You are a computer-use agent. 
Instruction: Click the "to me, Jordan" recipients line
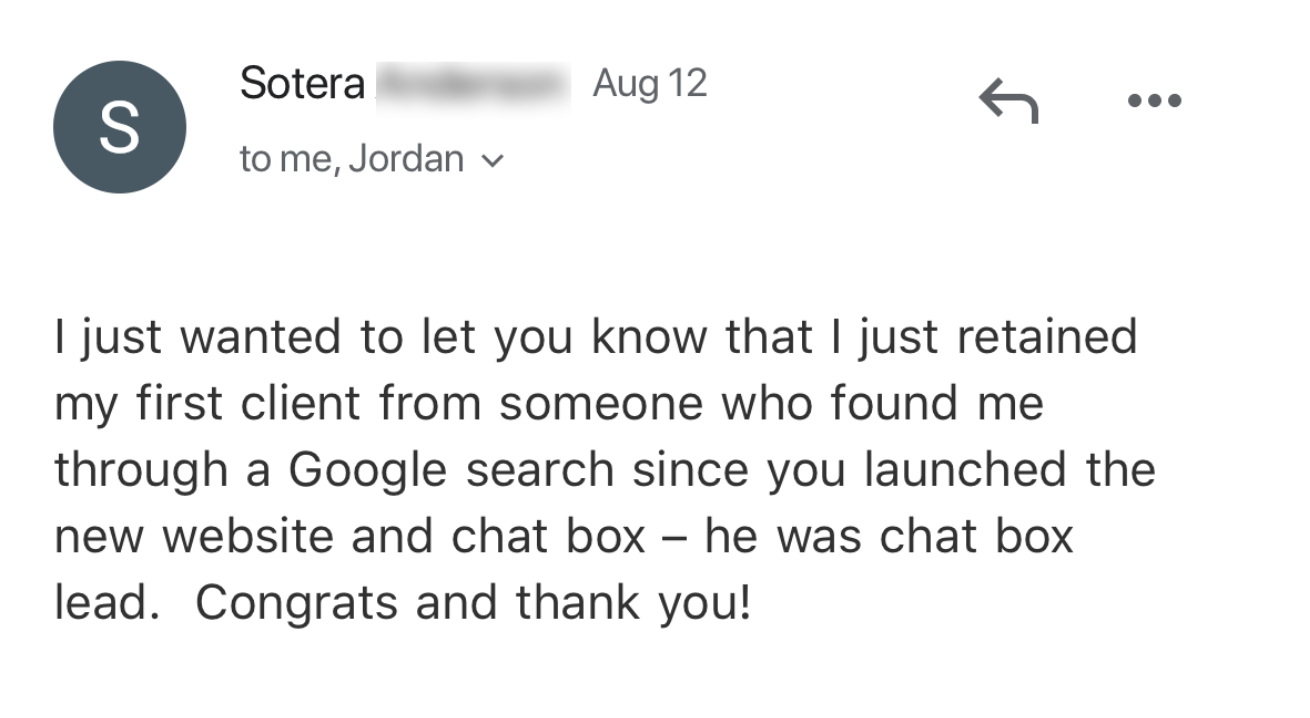351,159
